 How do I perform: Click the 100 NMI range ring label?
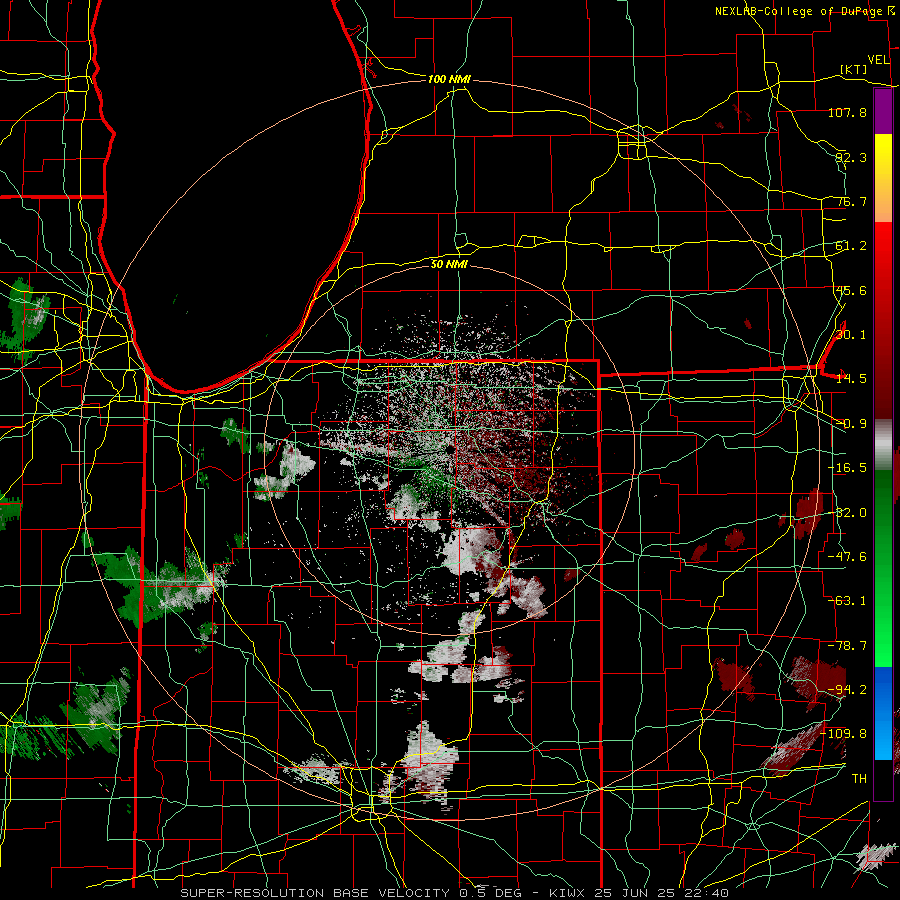pyautogui.click(x=449, y=79)
